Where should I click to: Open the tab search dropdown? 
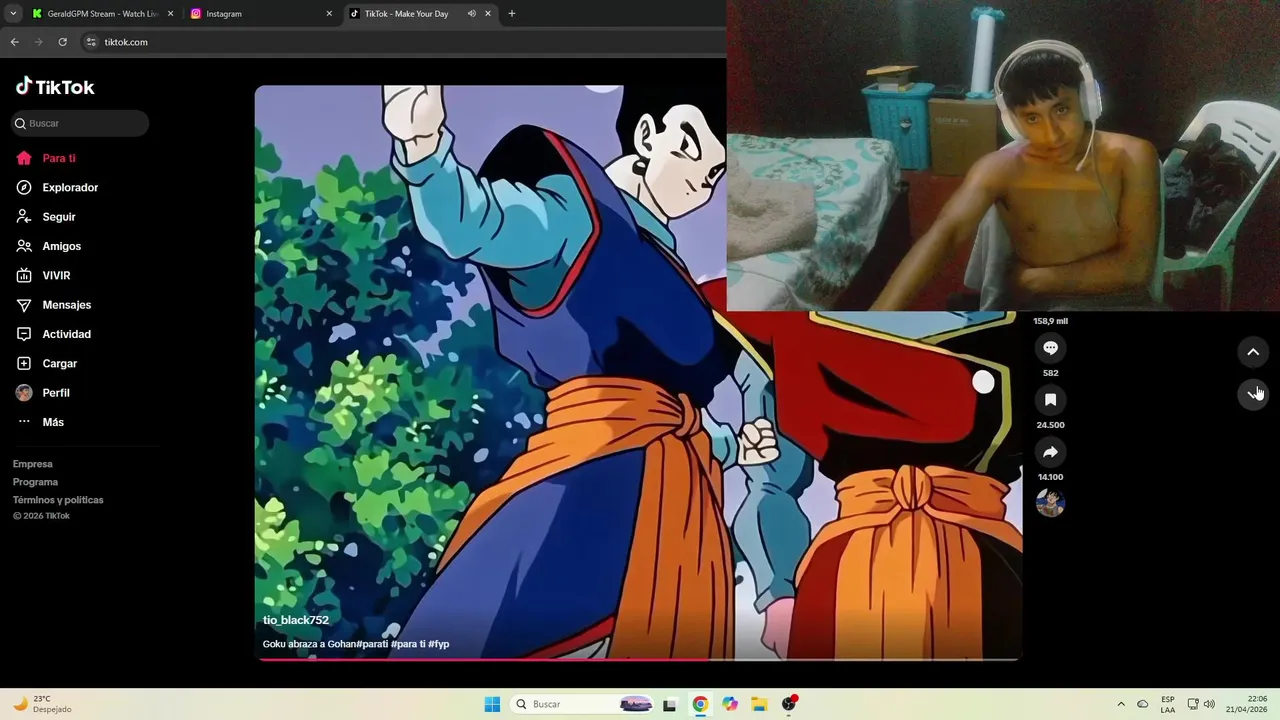point(13,14)
